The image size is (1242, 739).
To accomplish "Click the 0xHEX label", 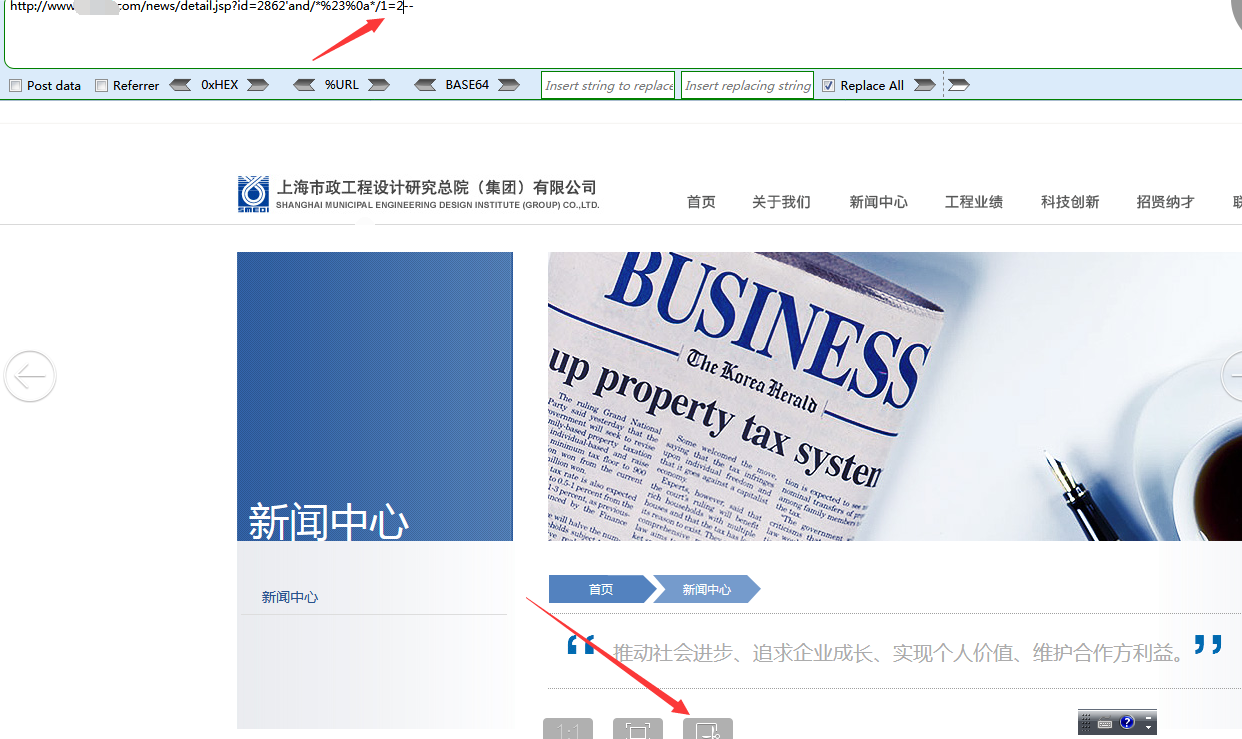I will point(220,85).
